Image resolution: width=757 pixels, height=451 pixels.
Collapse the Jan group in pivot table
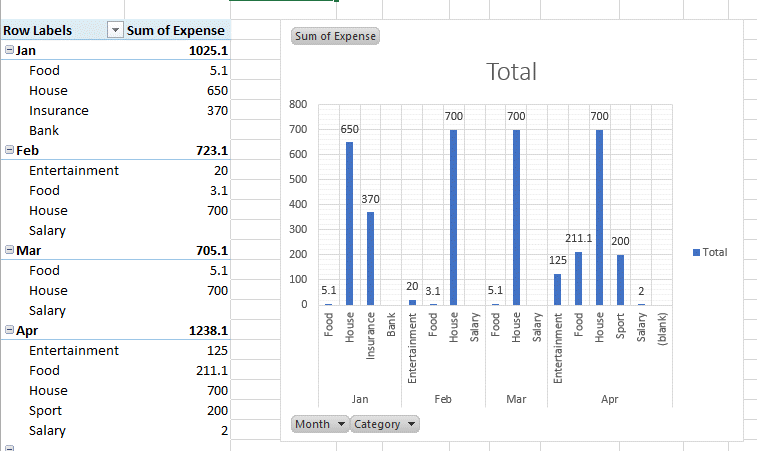(9, 50)
